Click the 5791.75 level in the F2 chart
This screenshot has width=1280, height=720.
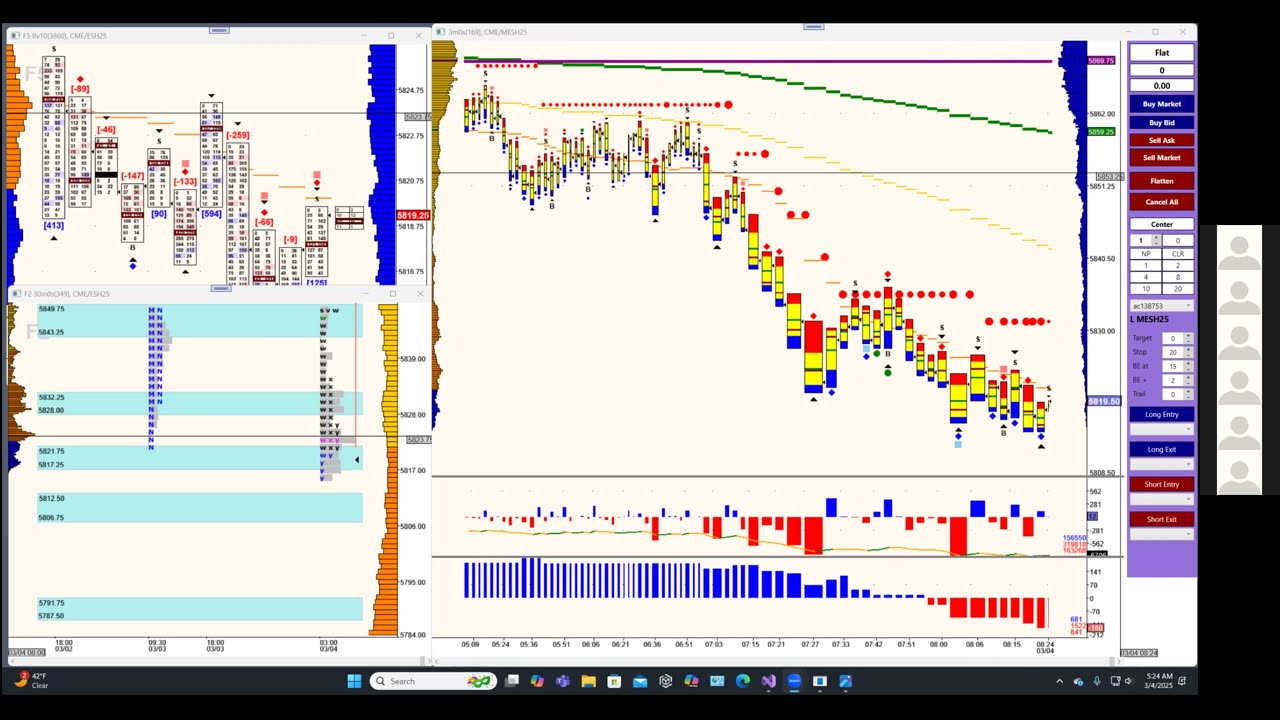(x=51, y=603)
